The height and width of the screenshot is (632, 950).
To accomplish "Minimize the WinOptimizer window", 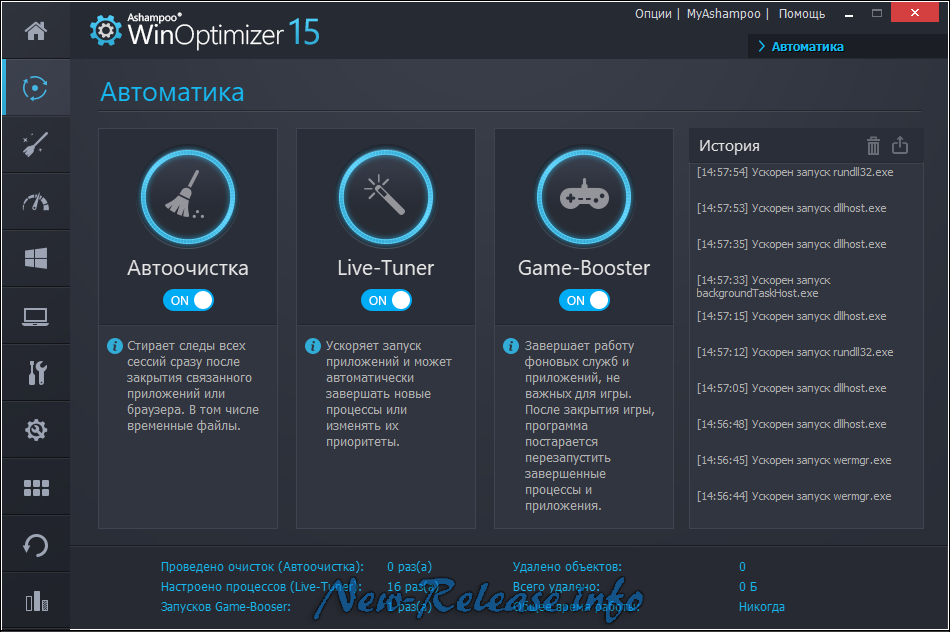I will tap(849, 15).
